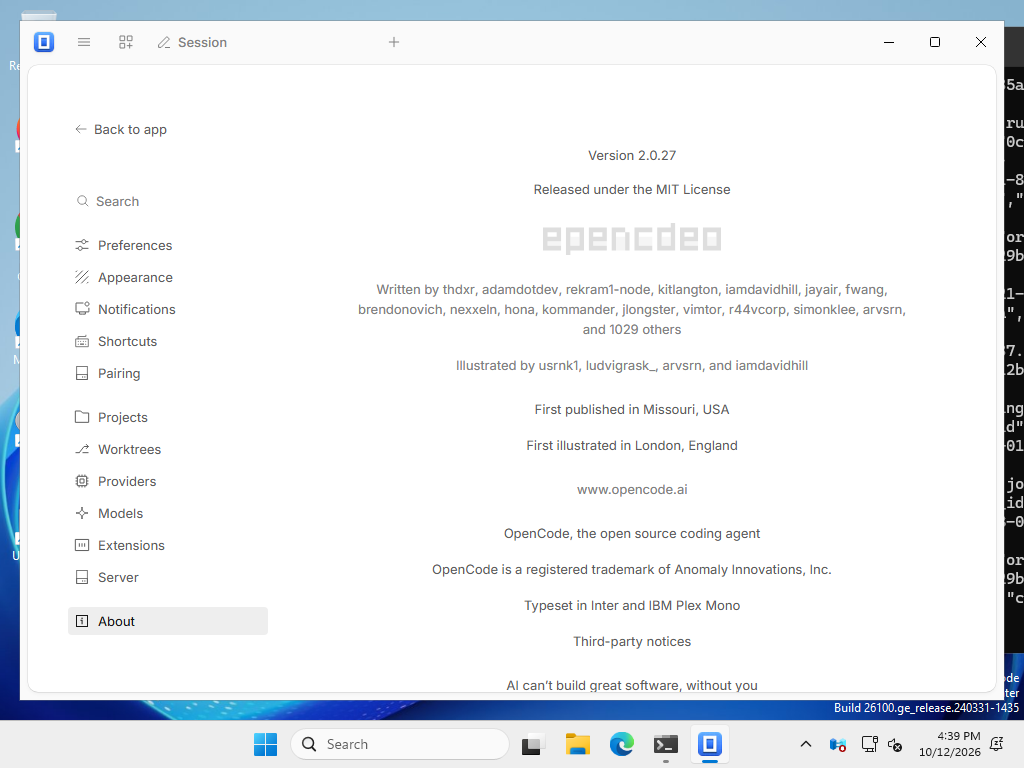Open Third-party notices
This screenshot has width=1024, height=768.
pyautogui.click(x=632, y=641)
